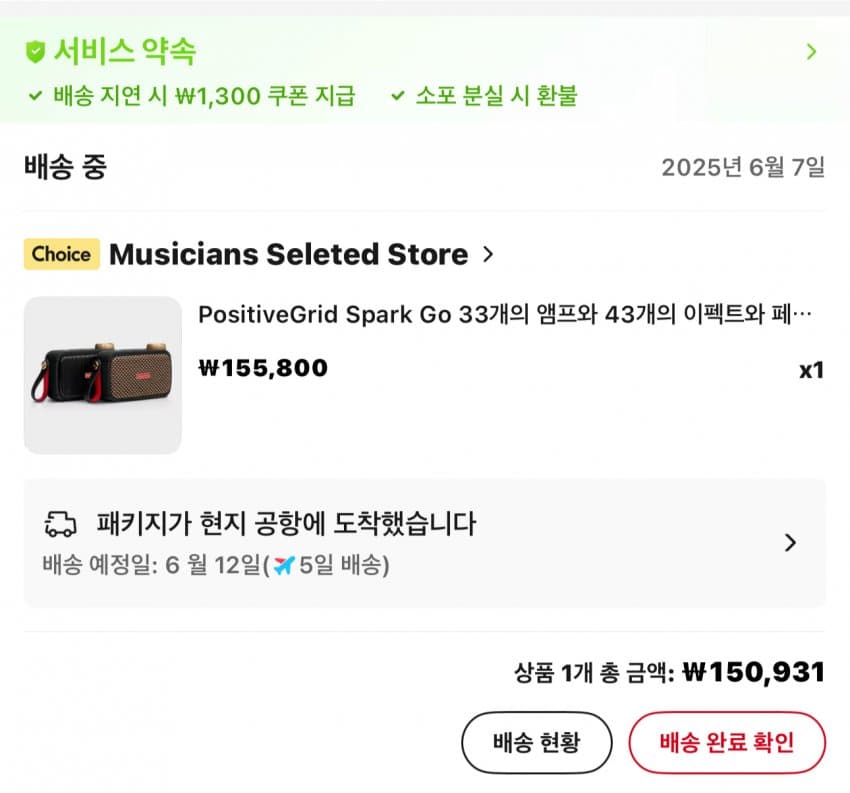Confirm delivery with 배송 완료 확인 button
The width and height of the screenshot is (850, 793).
pyautogui.click(x=727, y=743)
